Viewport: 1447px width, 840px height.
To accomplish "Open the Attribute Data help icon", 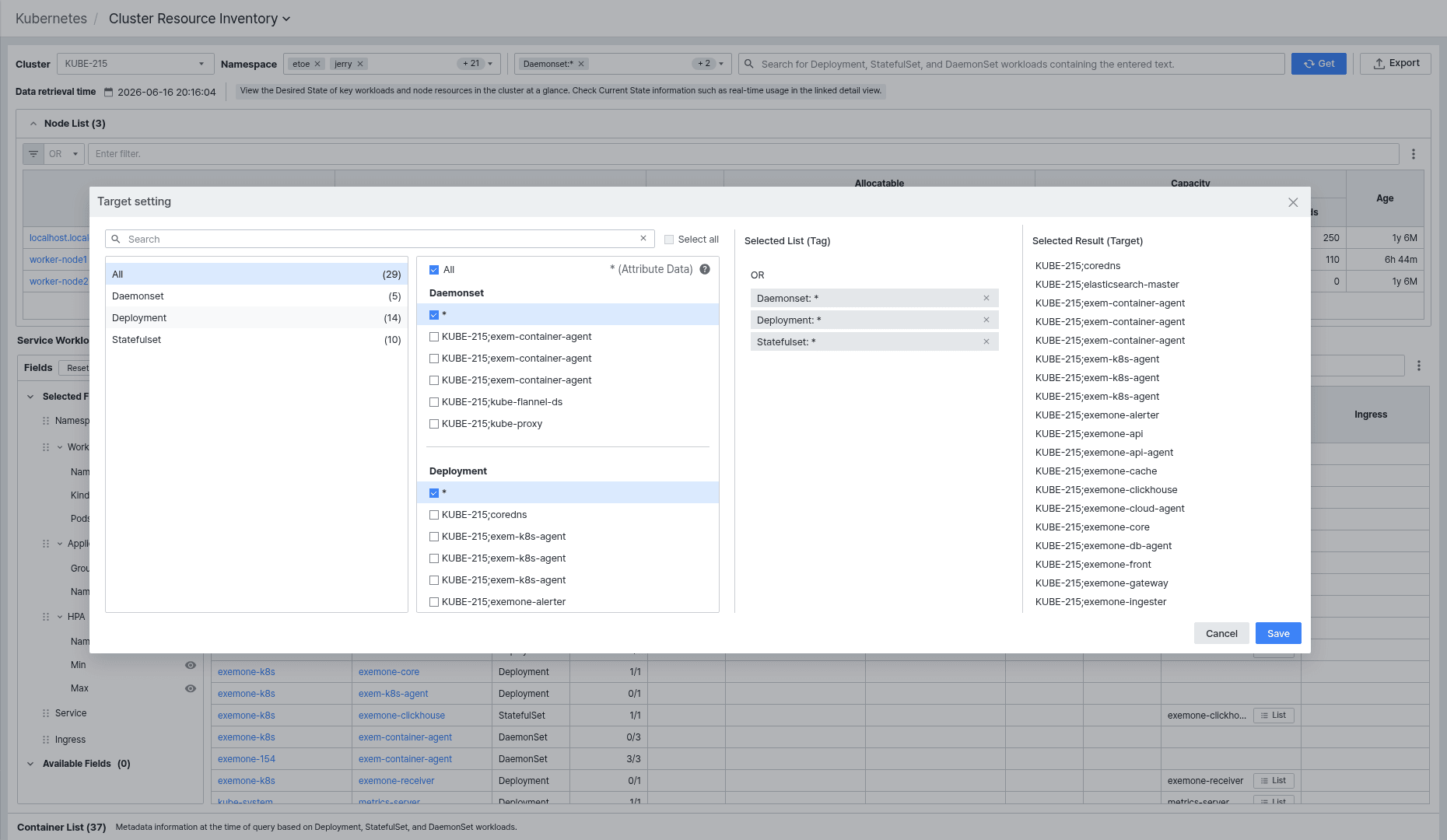I will point(705,269).
